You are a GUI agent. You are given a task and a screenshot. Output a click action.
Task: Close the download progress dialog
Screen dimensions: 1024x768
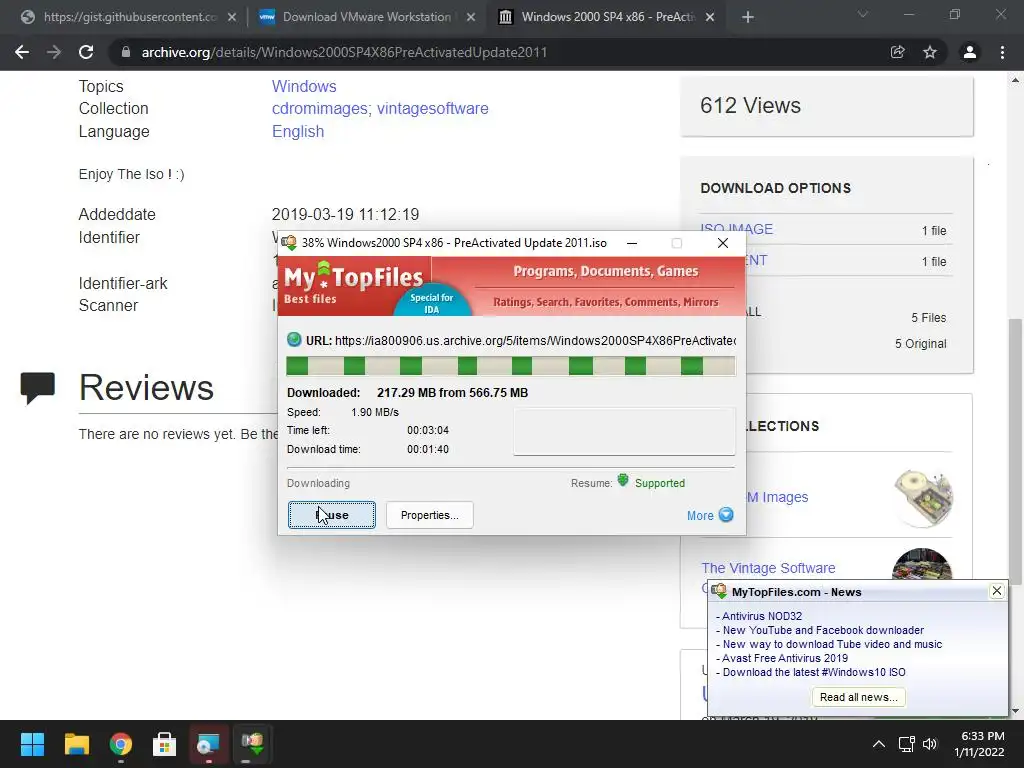pyautogui.click(x=722, y=243)
